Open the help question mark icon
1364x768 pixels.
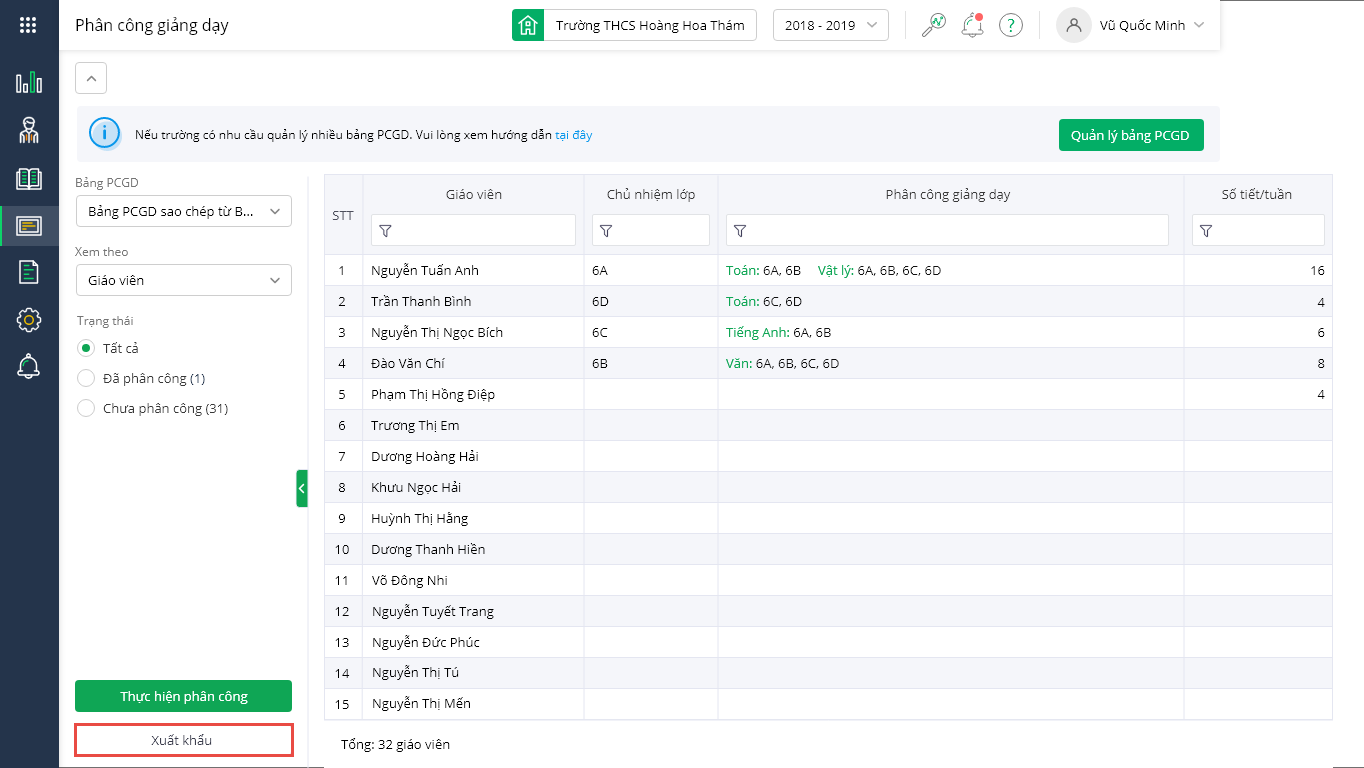pyautogui.click(x=1011, y=25)
